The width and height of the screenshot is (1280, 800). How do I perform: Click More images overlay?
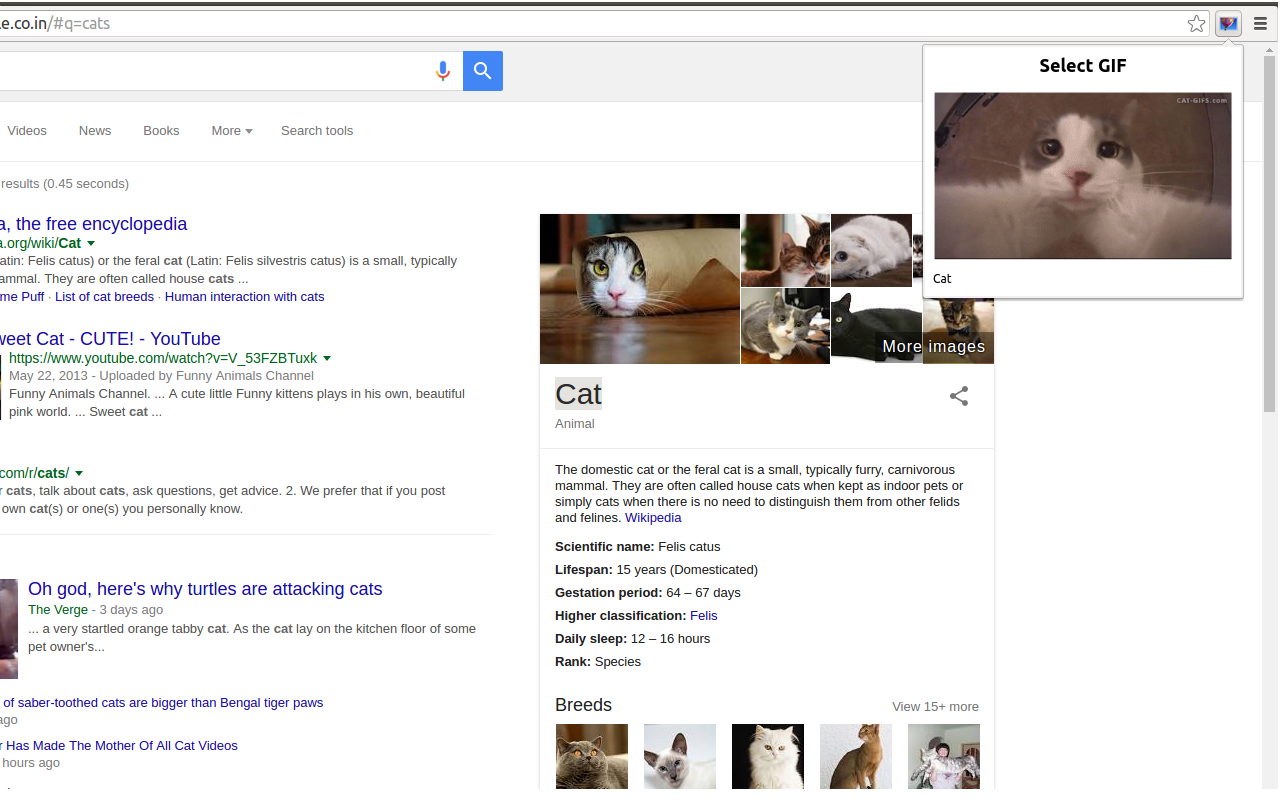934,347
